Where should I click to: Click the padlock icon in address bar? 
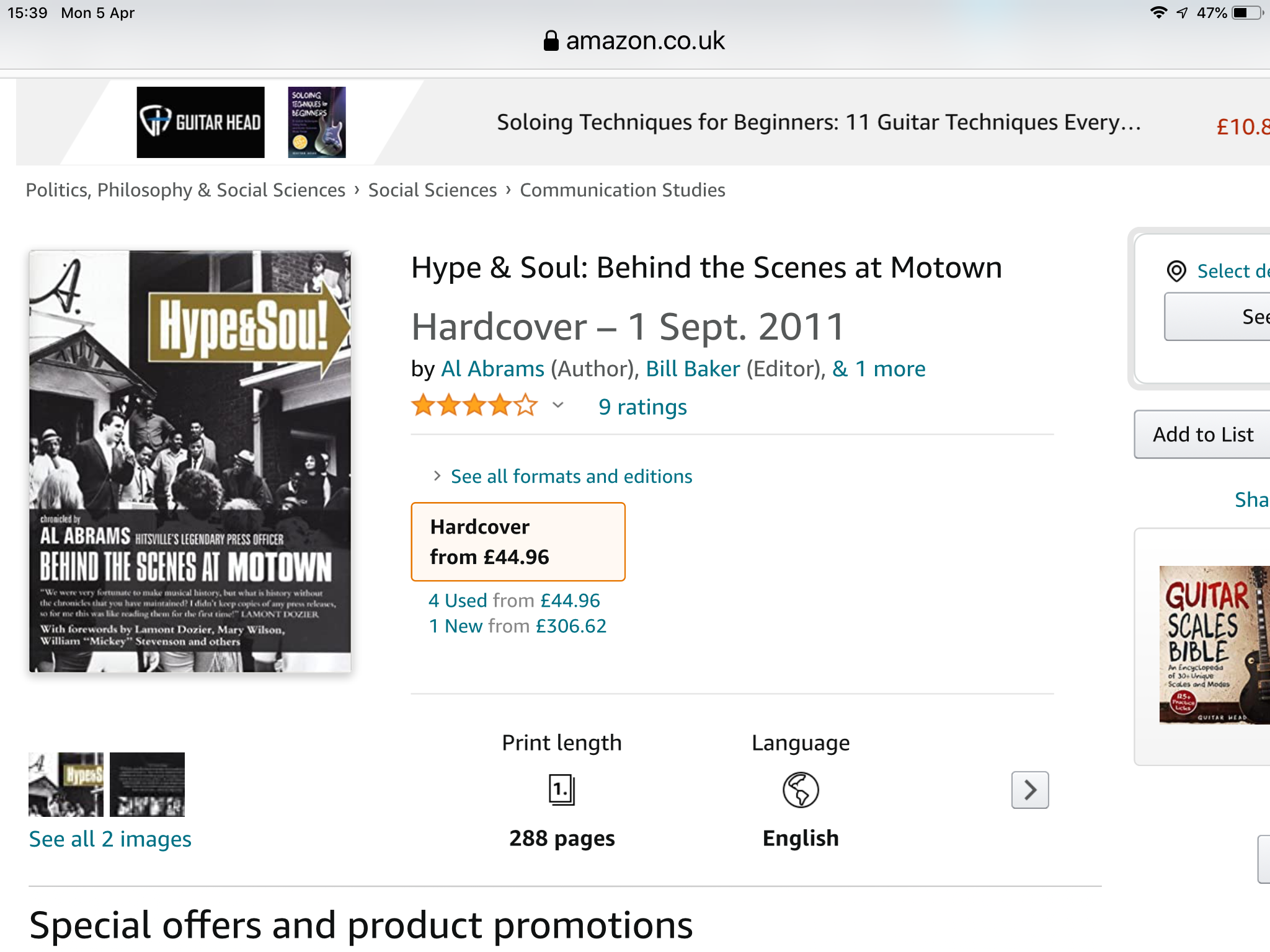click(551, 41)
